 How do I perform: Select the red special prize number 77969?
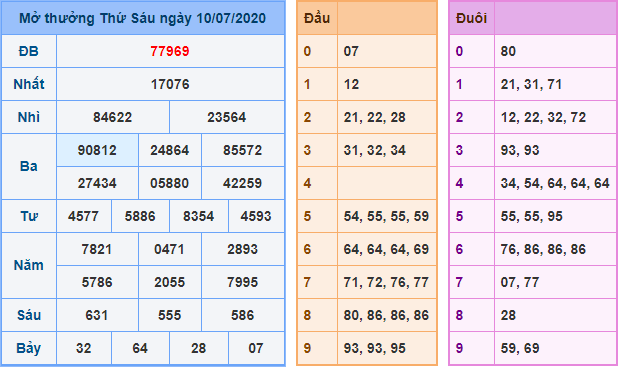[170, 51]
